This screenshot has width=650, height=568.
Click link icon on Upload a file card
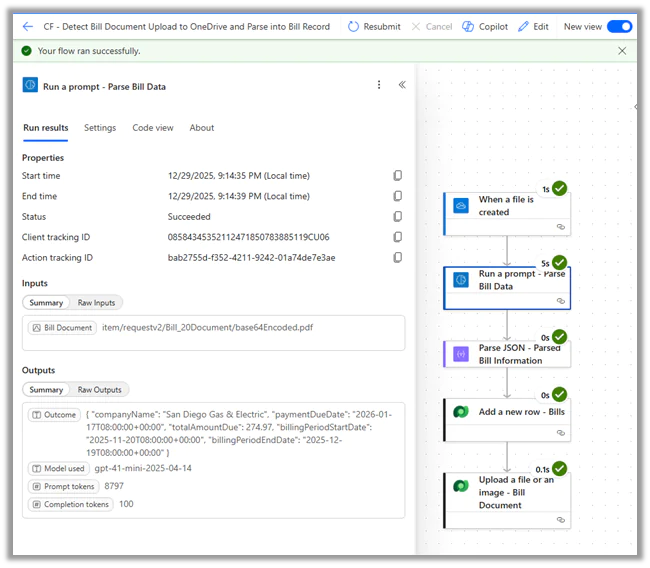(560, 520)
